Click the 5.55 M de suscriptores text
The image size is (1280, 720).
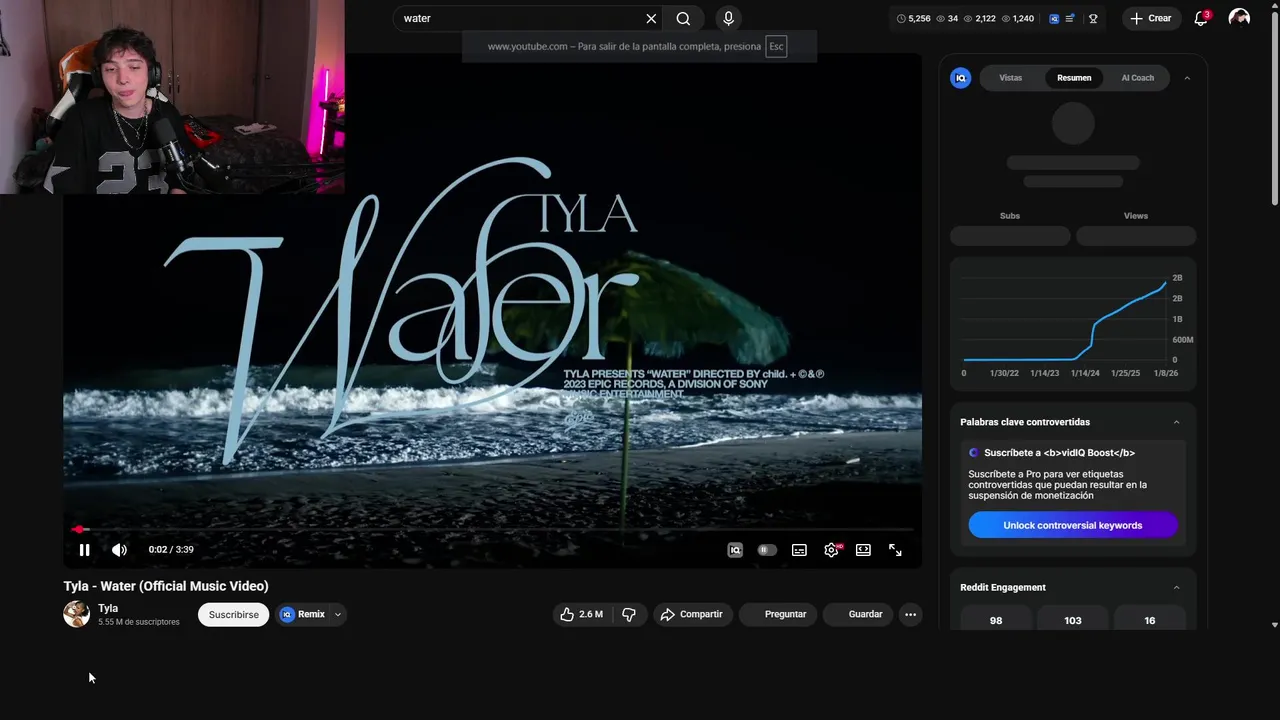[139, 622]
